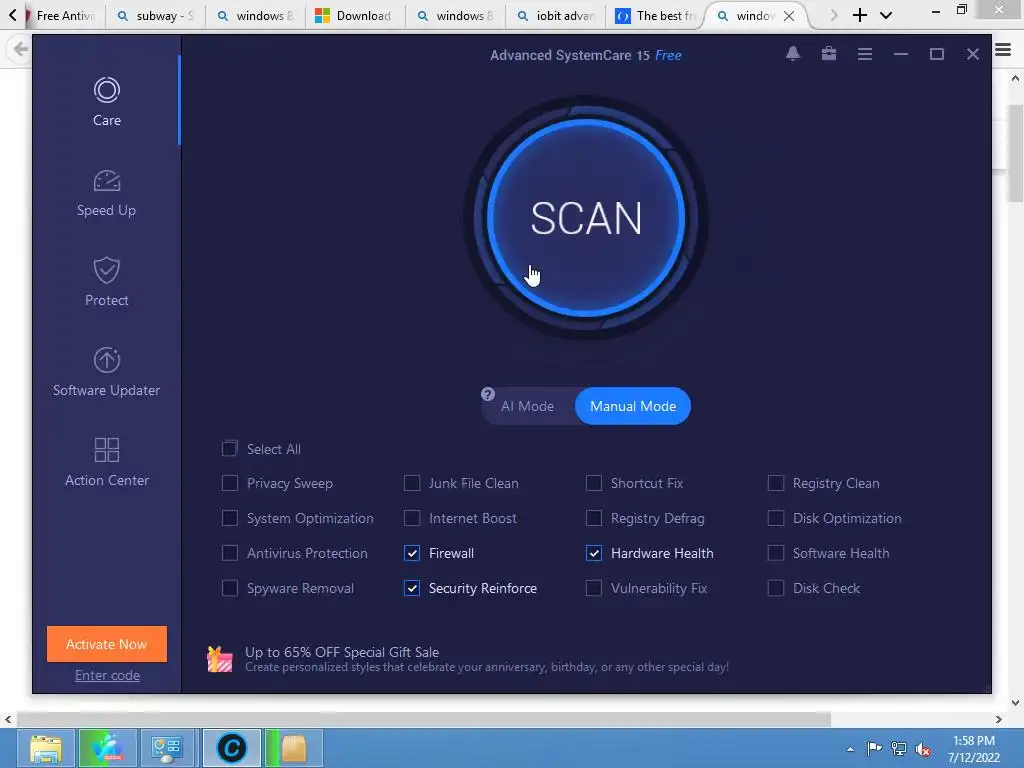This screenshot has width=1024, height=768.
Task: Tick the Shortcut Fix checkbox
Action: click(594, 483)
